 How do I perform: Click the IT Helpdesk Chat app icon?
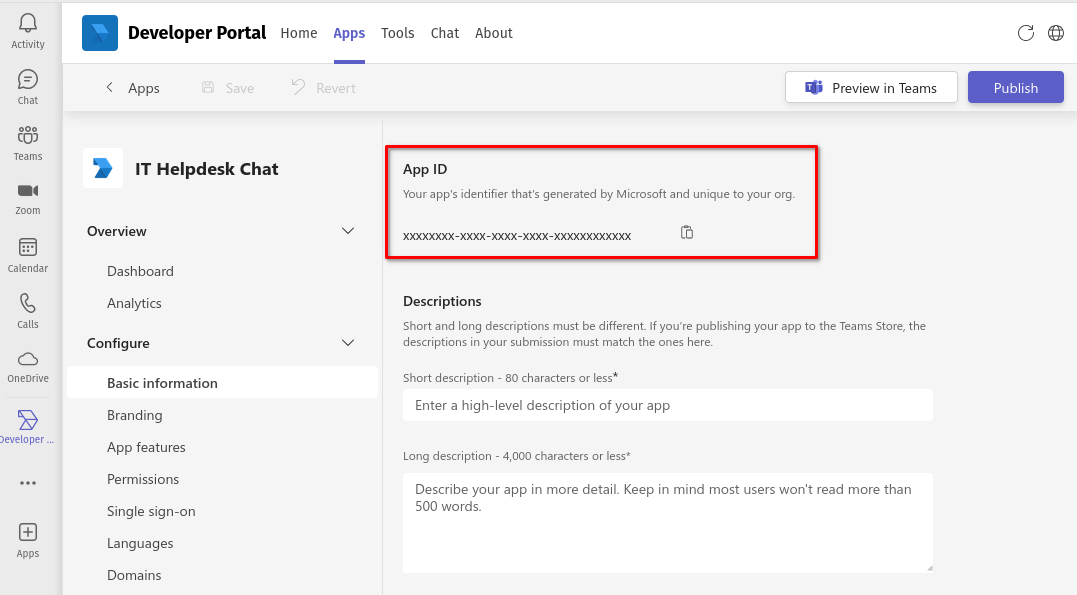pos(103,168)
